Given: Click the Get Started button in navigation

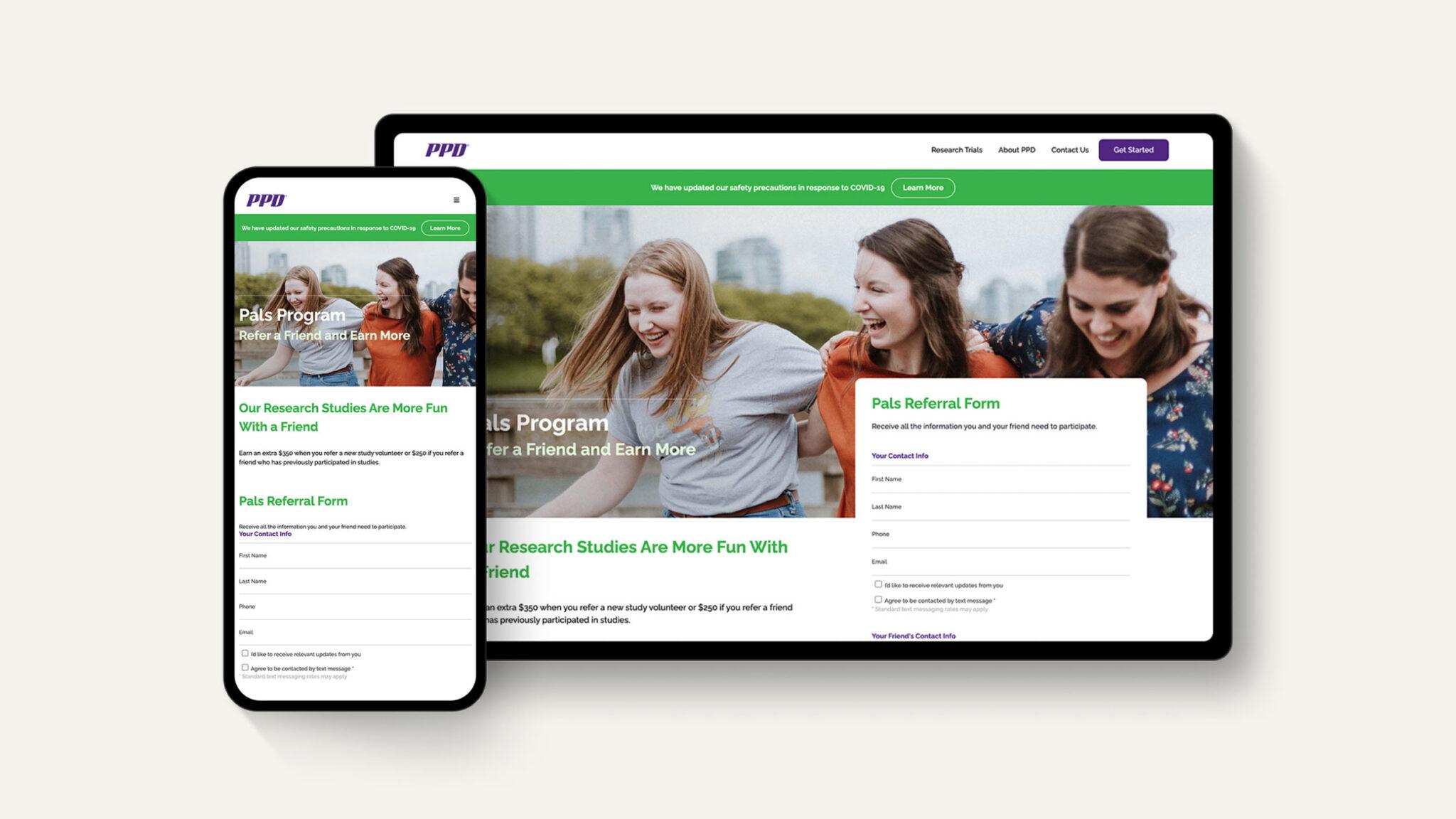Looking at the screenshot, I should pyautogui.click(x=1134, y=149).
